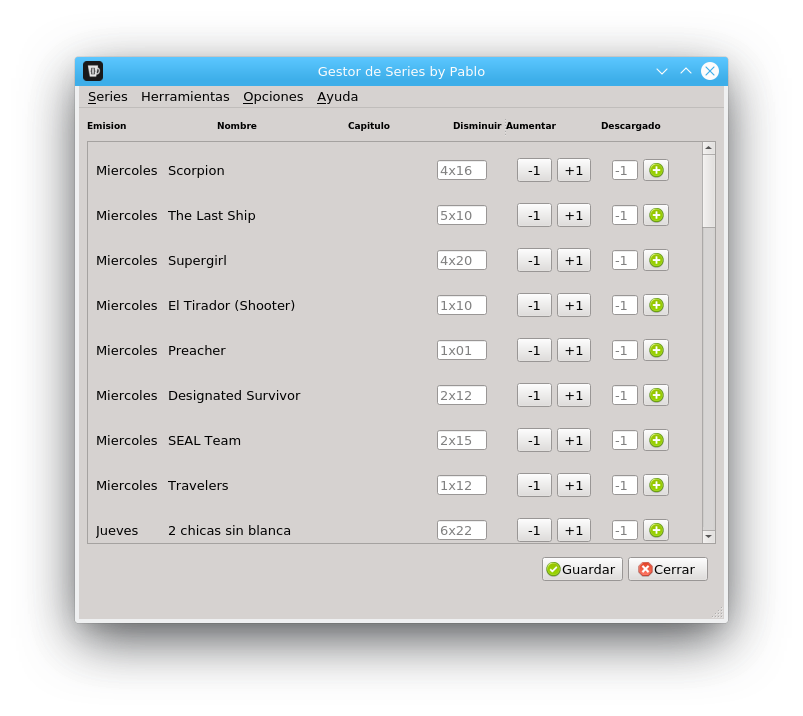Click The Last Ship chapter field 5x10
Viewport: 803px width, 716px height.
(x=462, y=216)
